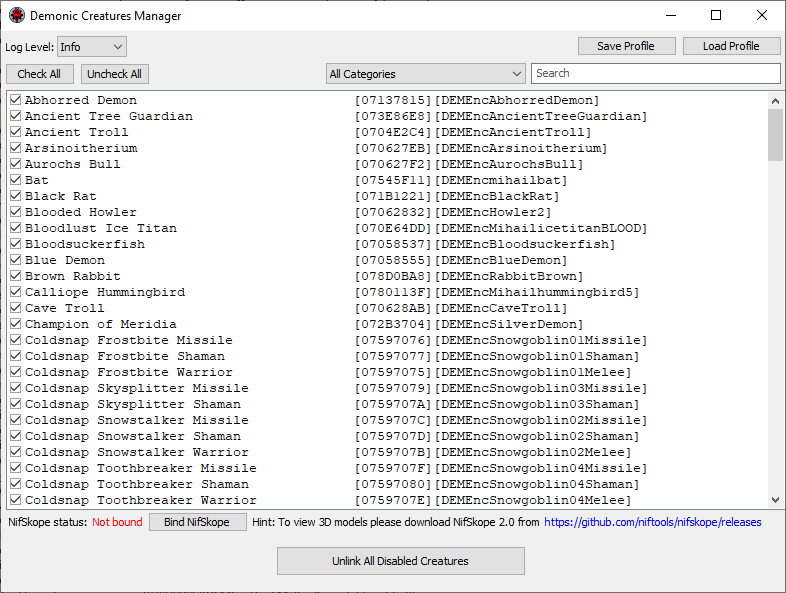Open the Log Level dropdown

coord(91,46)
